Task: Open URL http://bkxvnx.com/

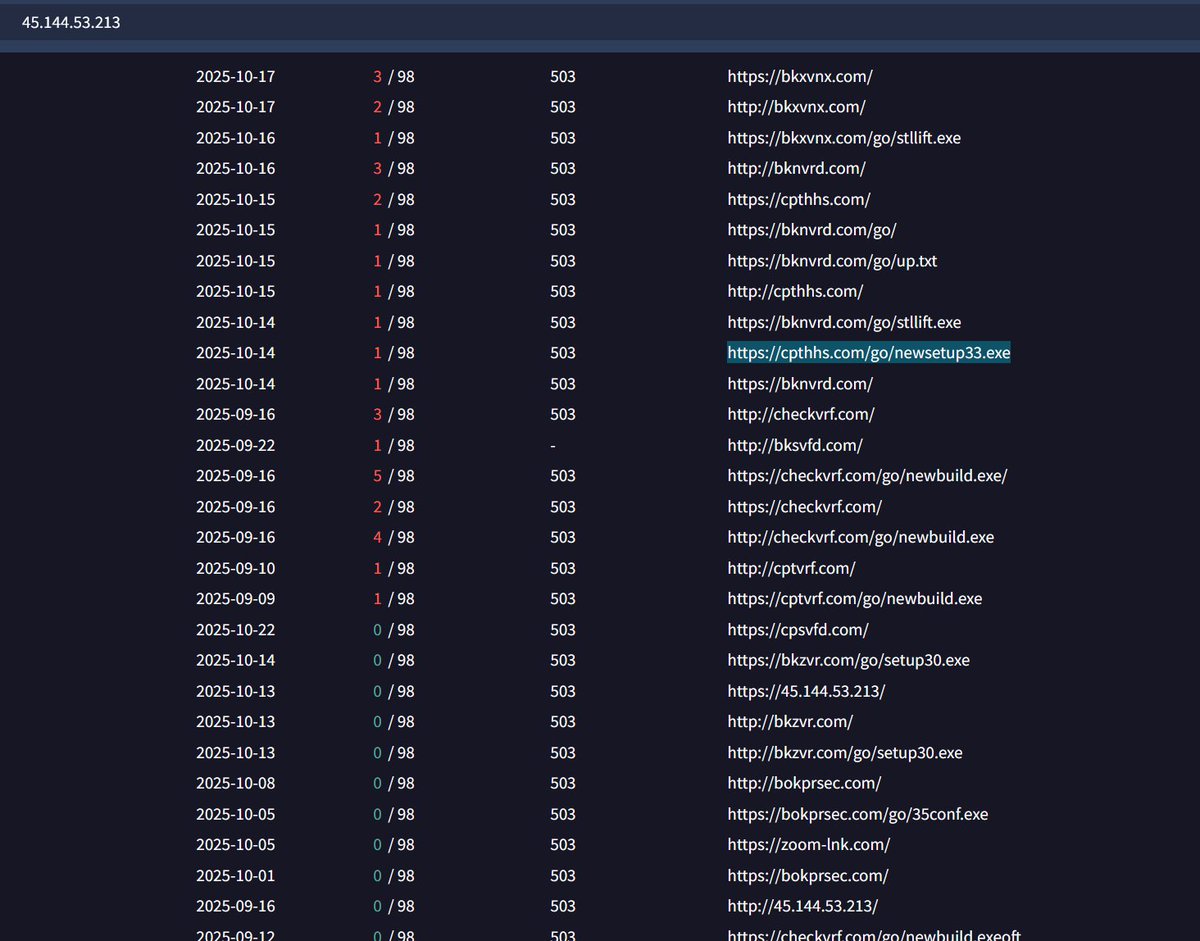Action: pyautogui.click(x=796, y=107)
